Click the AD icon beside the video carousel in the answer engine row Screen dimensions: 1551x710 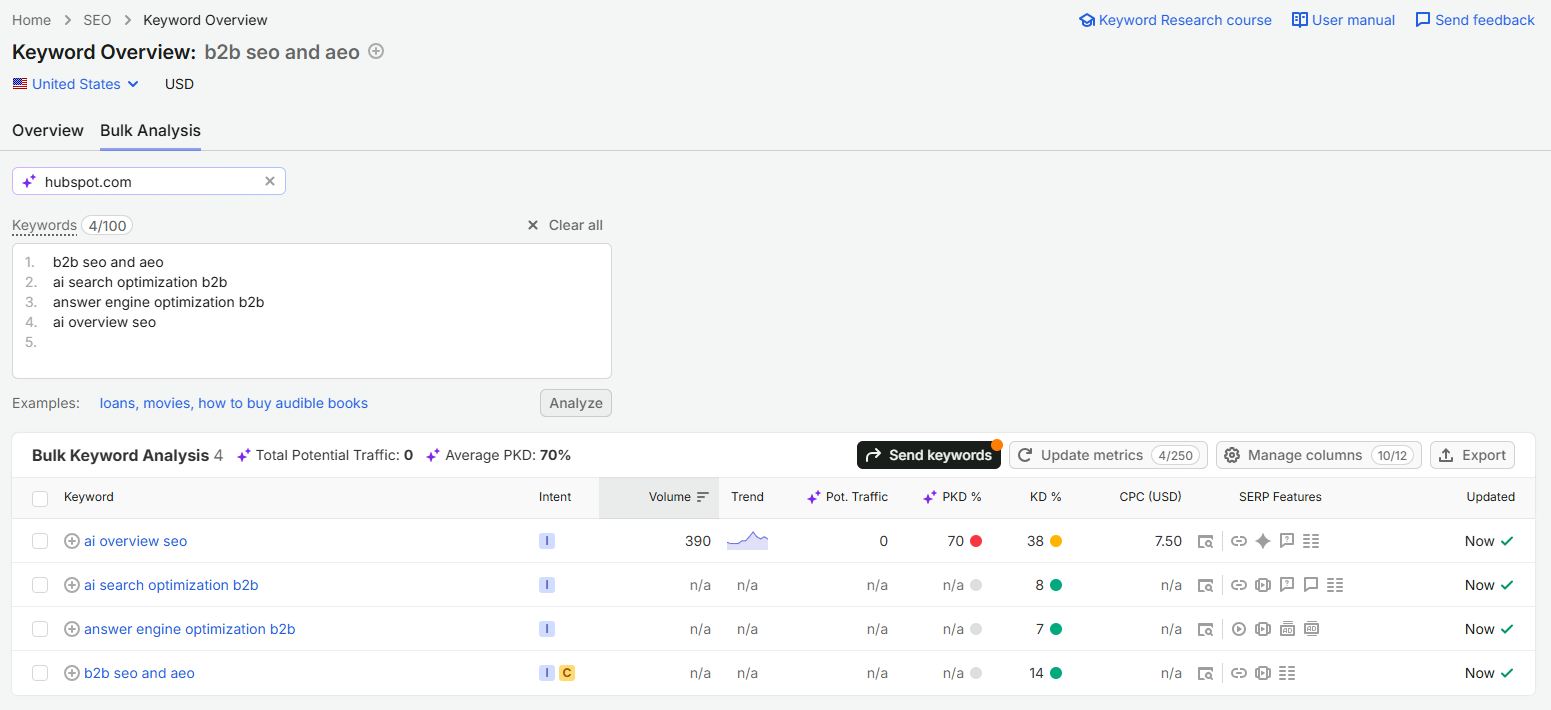click(x=1287, y=629)
